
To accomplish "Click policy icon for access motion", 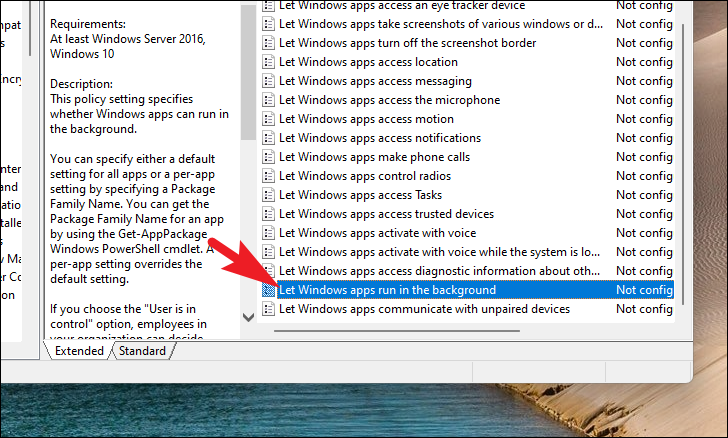I will 268,119.
